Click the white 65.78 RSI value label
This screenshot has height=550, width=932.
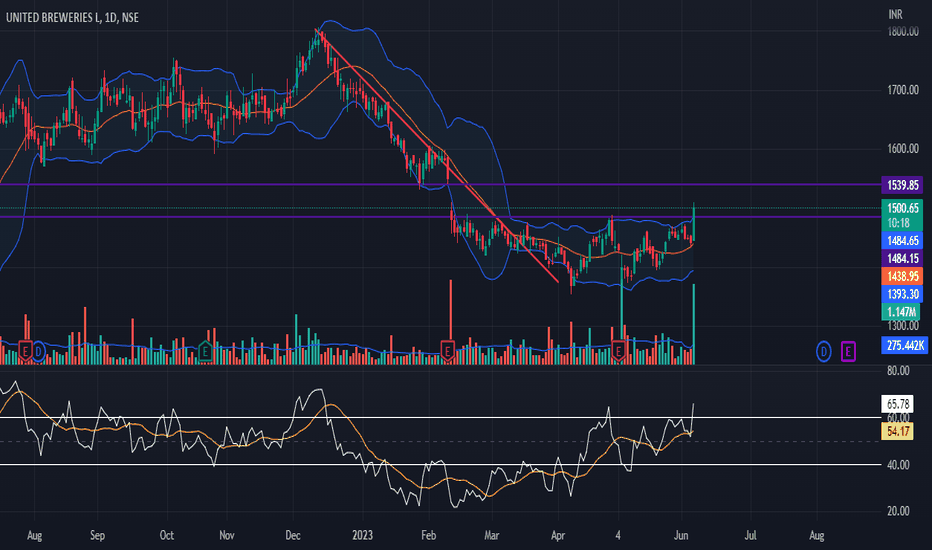pyautogui.click(x=898, y=404)
